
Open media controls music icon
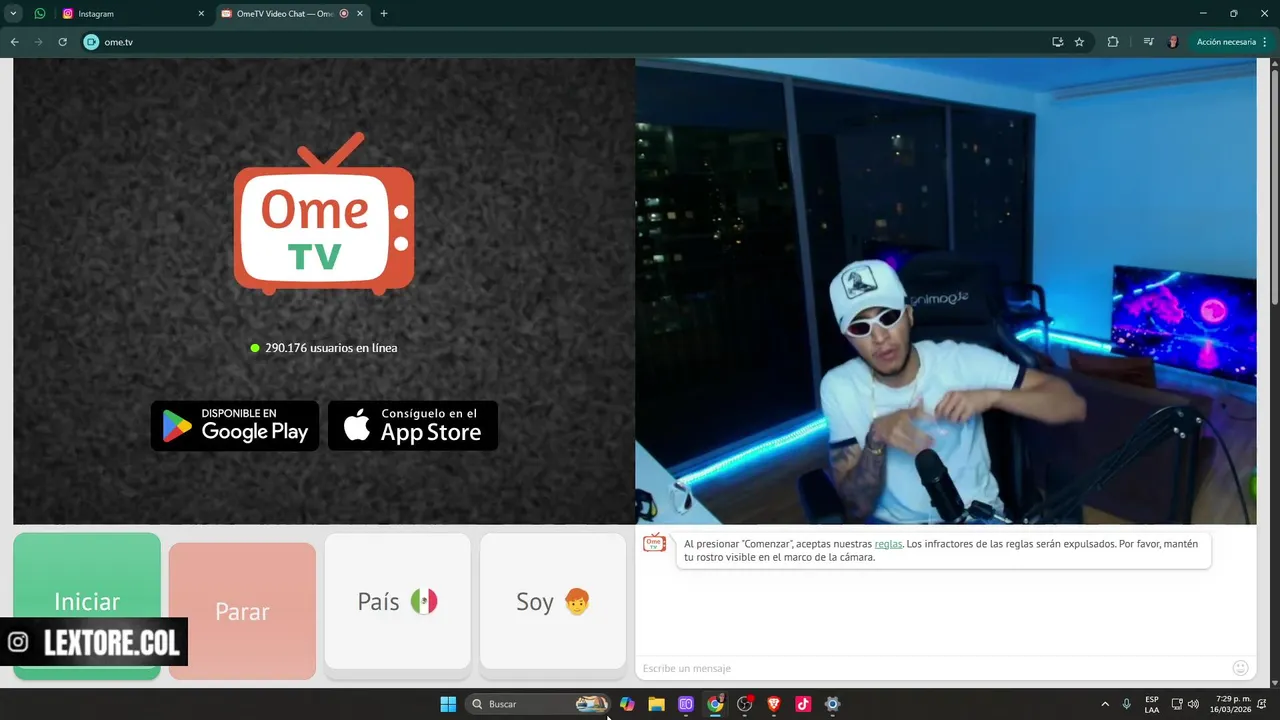(1148, 42)
